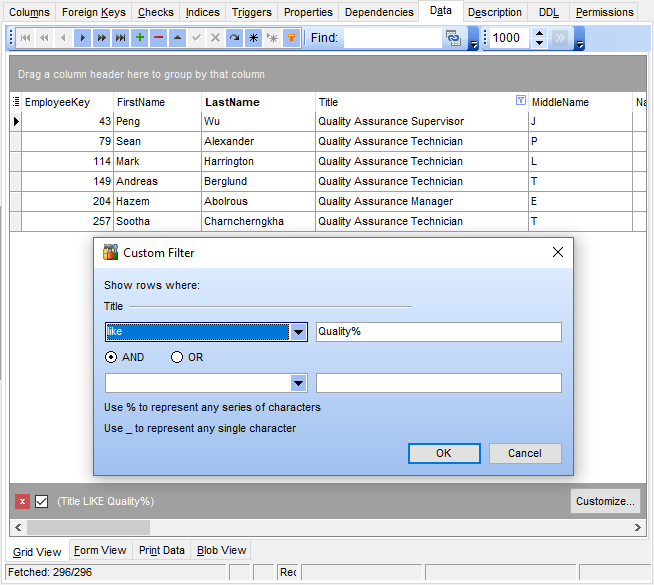The height and width of the screenshot is (585, 654).
Task: Click the filter icon in Title column header
Action: pyautogui.click(x=520, y=101)
